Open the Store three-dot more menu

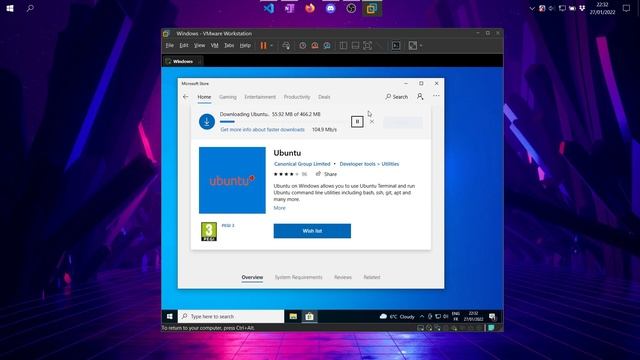point(436,96)
